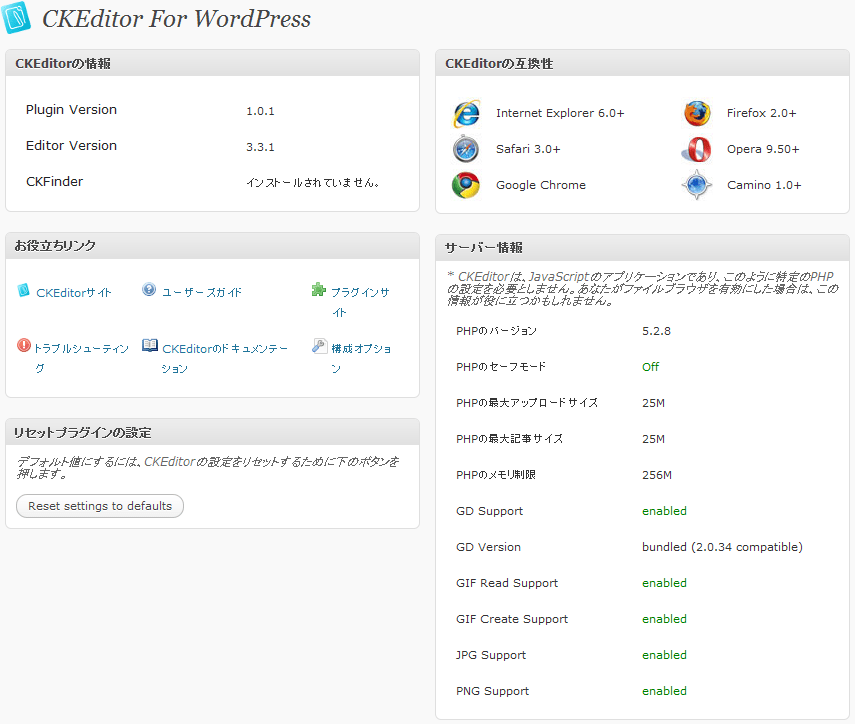Click the GIF Create Support label
The width and height of the screenshot is (855, 724).
click(511, 619)
